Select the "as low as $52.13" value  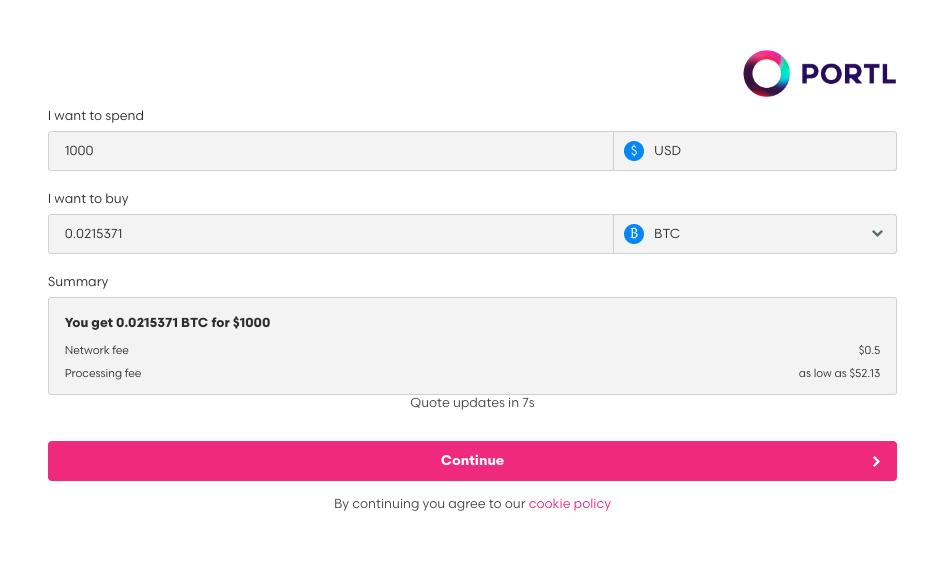(839, 373)
